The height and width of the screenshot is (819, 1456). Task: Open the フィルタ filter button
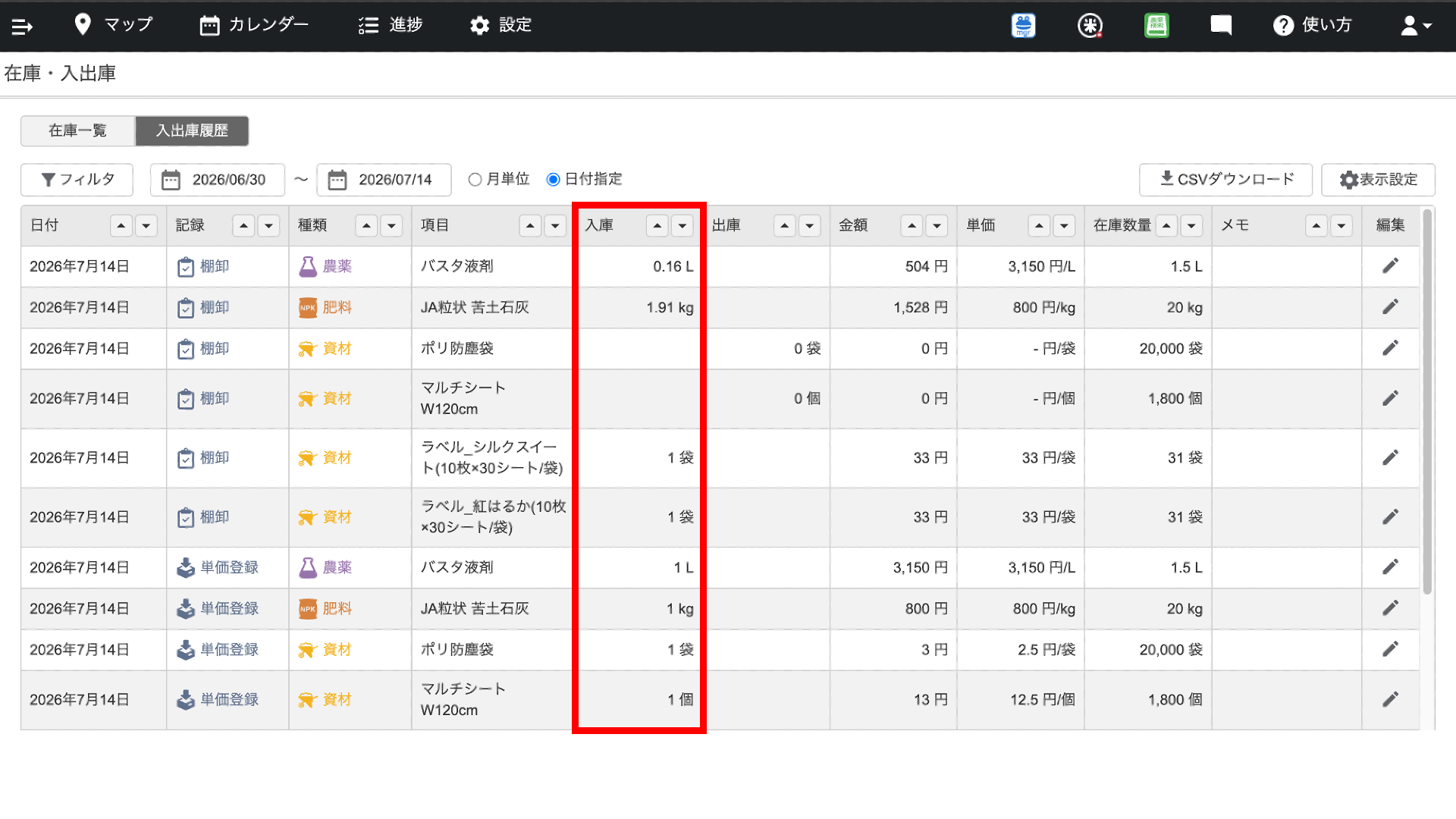point(77,180)
